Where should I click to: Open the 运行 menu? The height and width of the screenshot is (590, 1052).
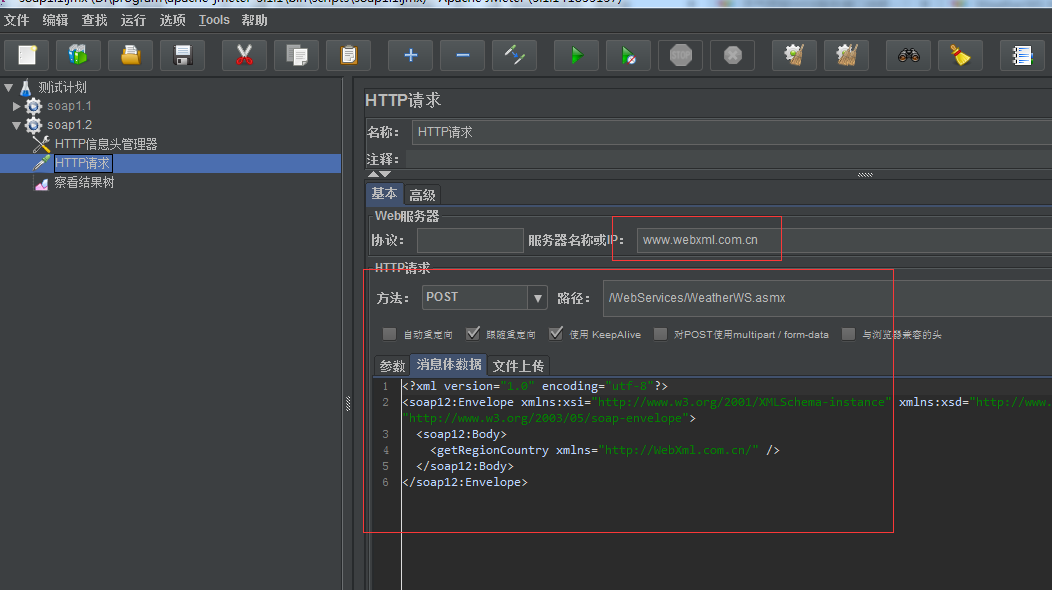coord(133,20)
